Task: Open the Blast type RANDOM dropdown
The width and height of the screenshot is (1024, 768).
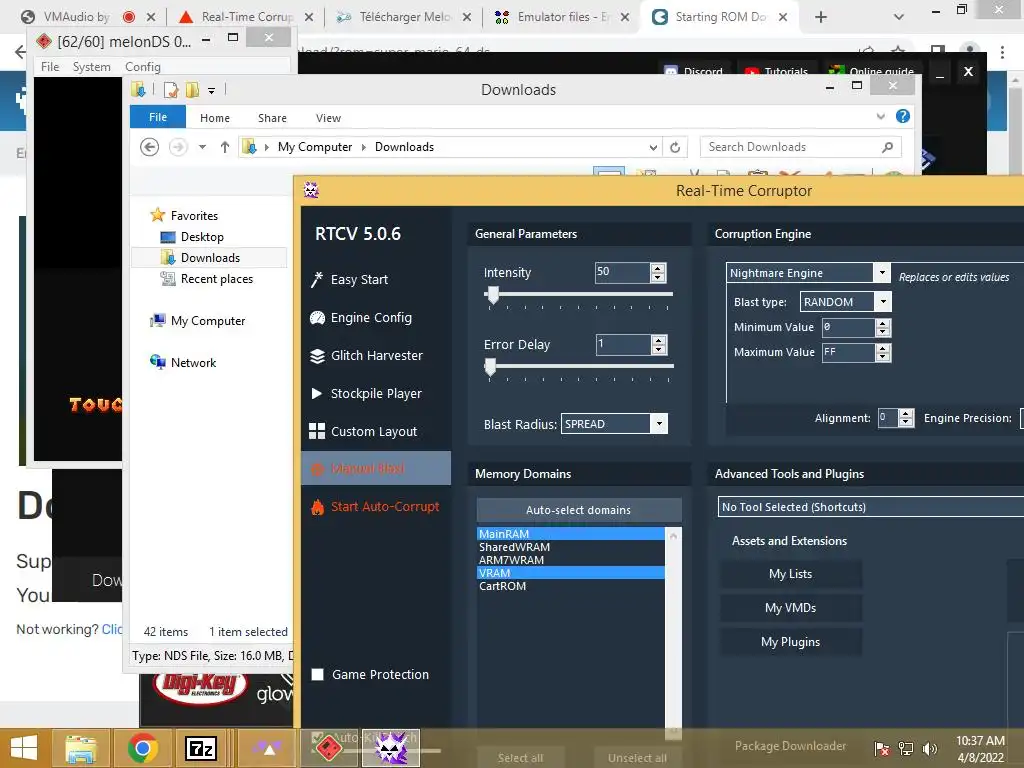Action: pos(883,302)
